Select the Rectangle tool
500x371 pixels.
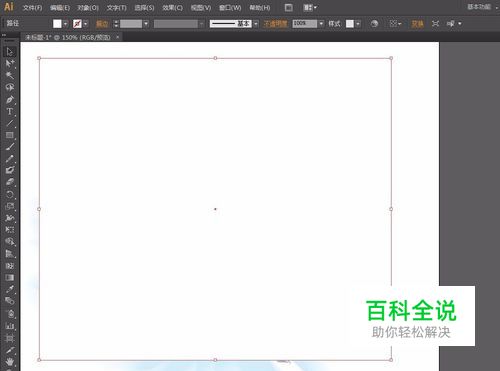[10, 135]
